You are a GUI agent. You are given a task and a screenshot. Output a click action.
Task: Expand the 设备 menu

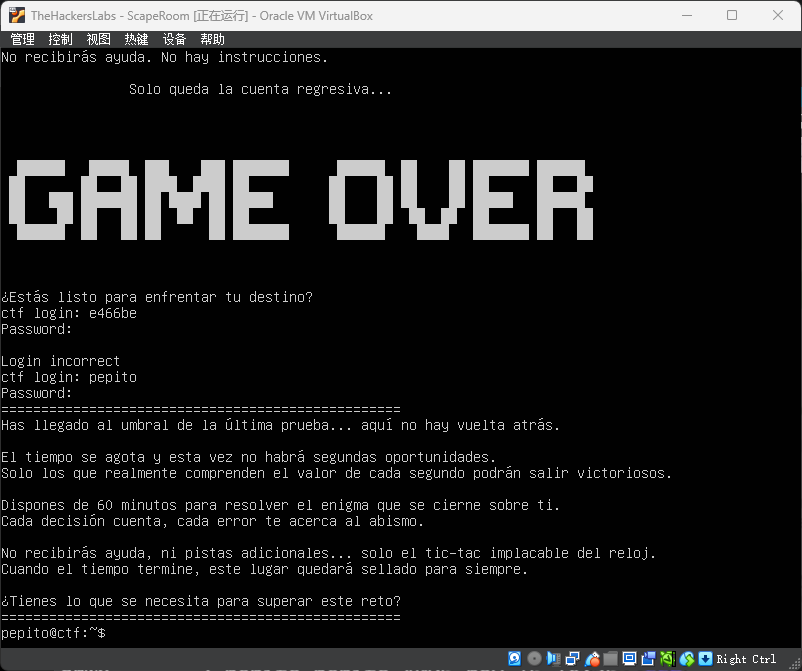pos(174,39)
